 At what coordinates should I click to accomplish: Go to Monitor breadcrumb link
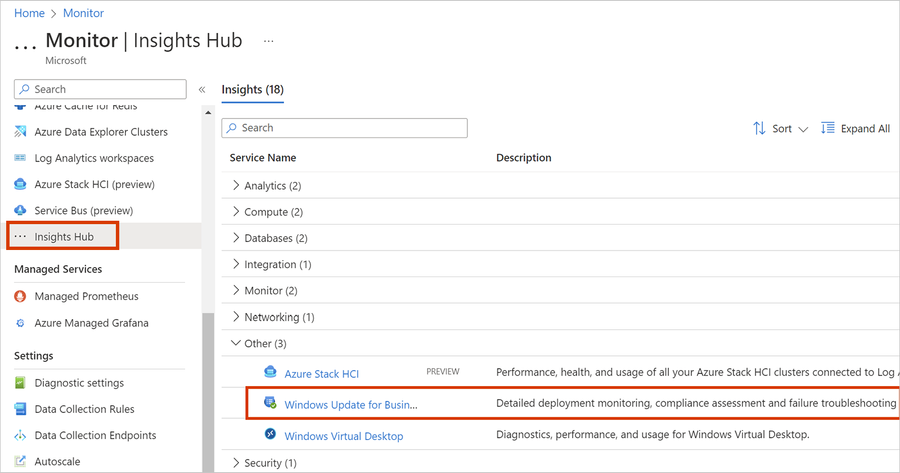tap(83, 13)
